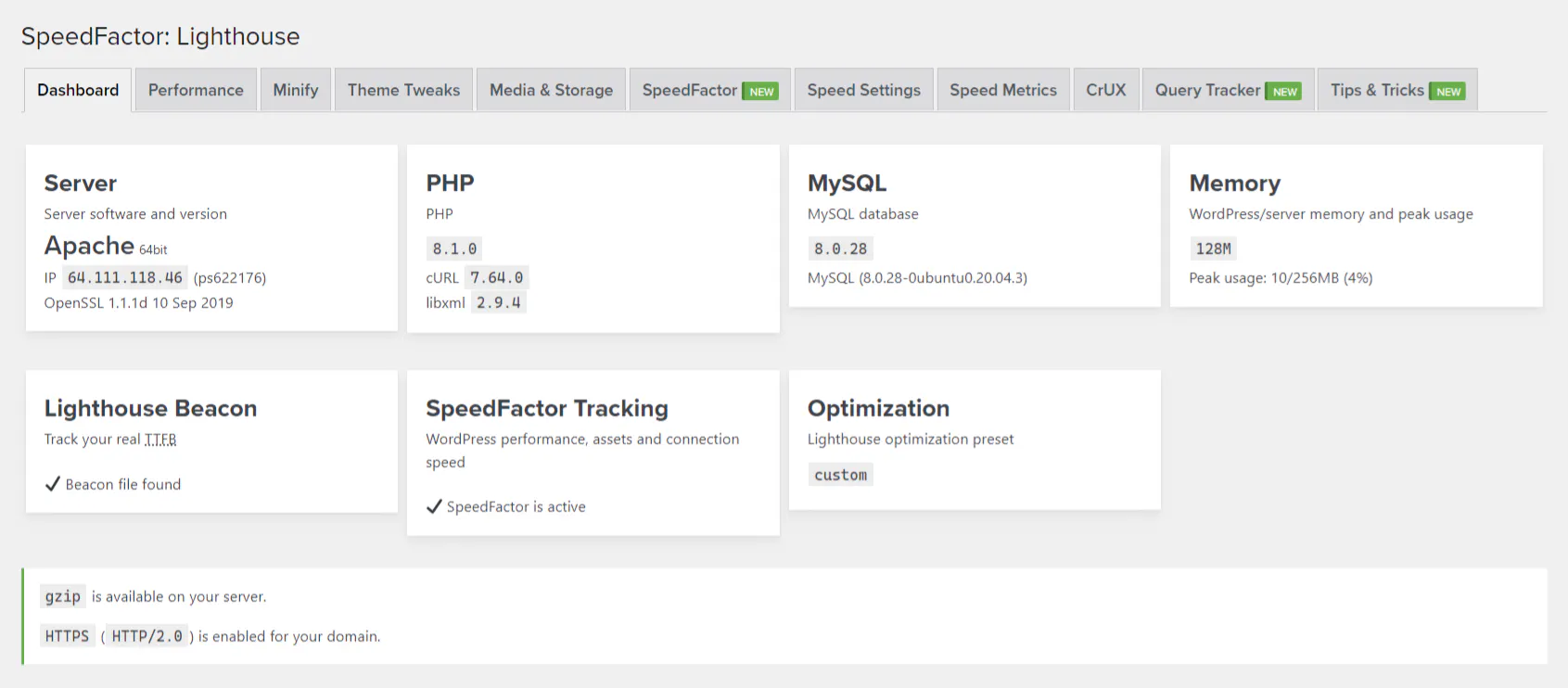Click the Optimization heading
The image size is (1568, 688).
tap(878, 409)
